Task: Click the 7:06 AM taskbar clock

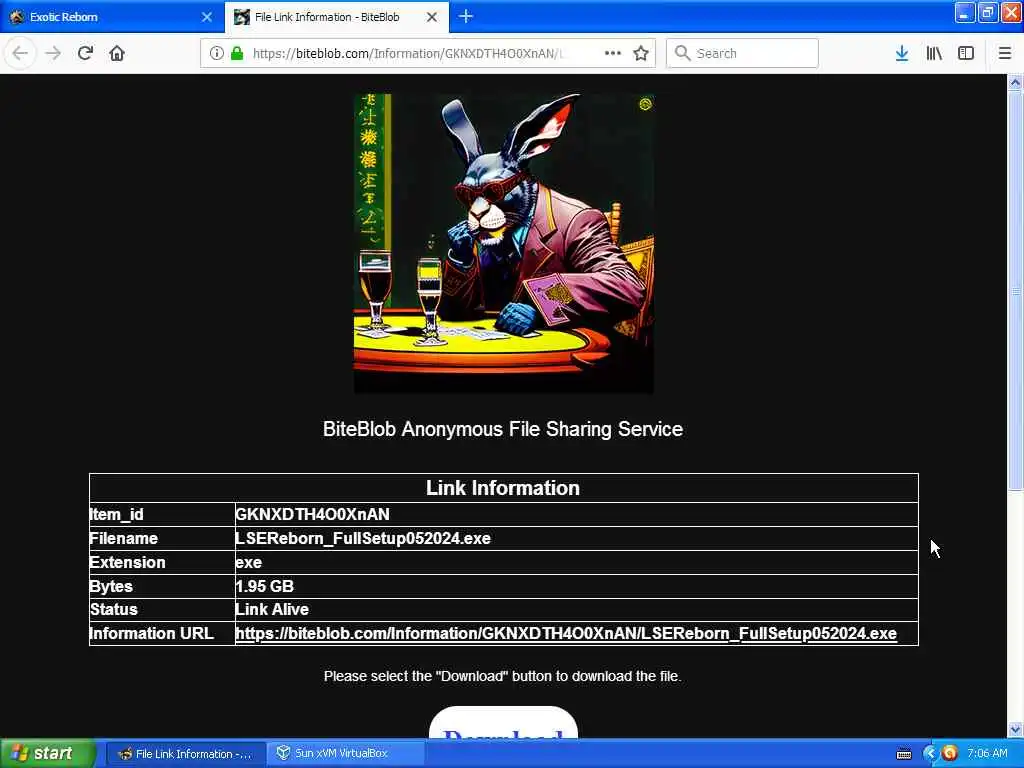Action: click(987, 754)
